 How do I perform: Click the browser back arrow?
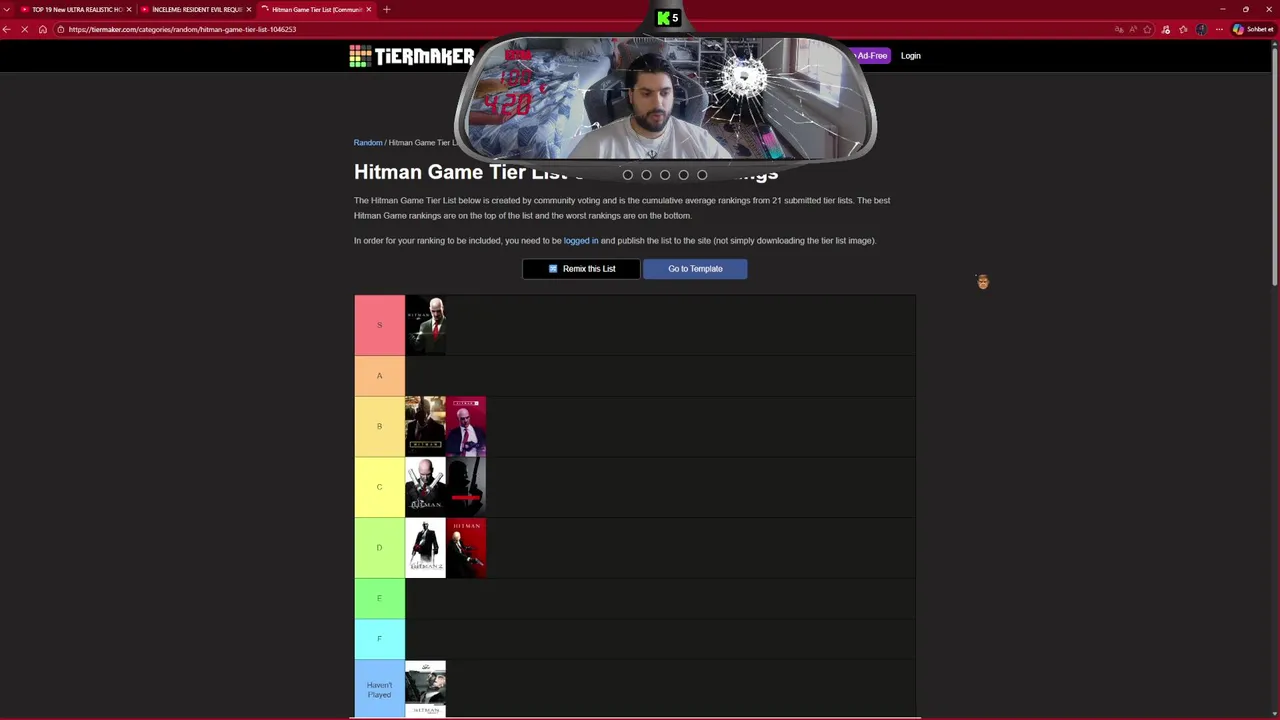click(7, 29)
